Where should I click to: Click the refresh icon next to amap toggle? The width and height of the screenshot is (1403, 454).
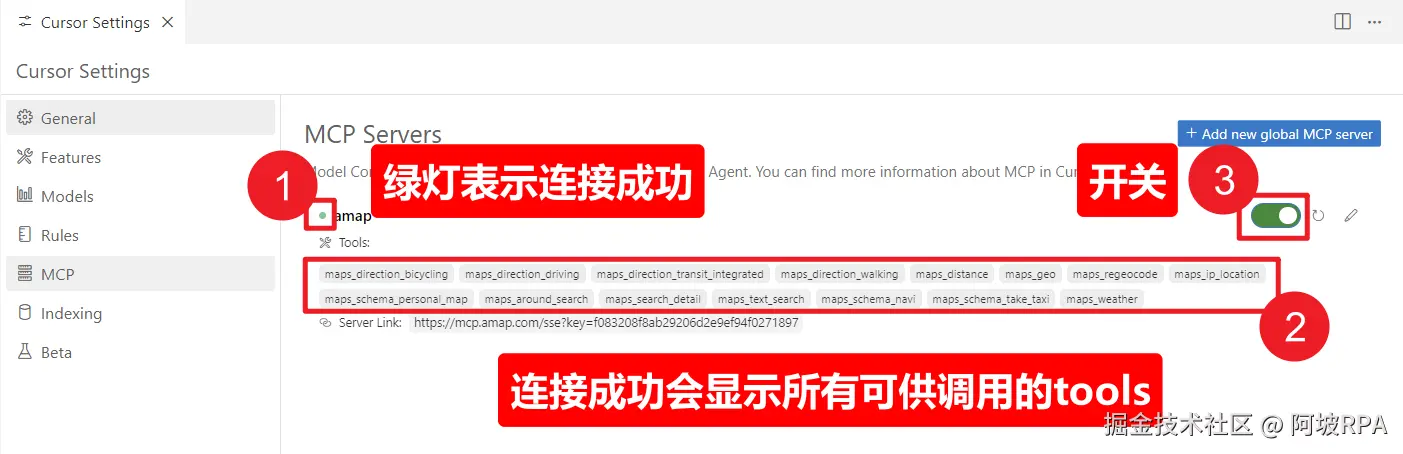click(1318, 215)
